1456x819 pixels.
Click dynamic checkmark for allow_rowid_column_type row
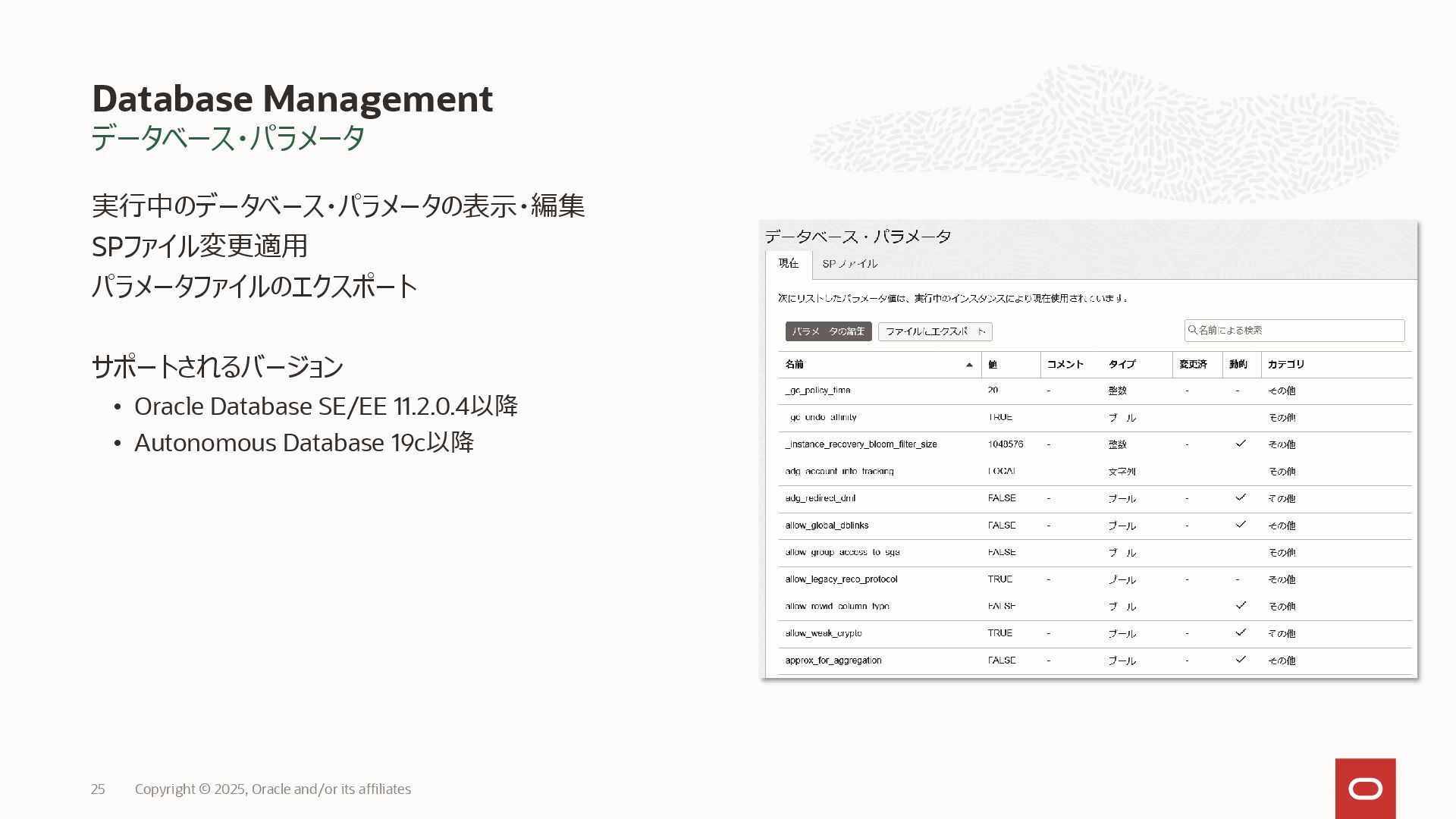[x=1241, y=605]
